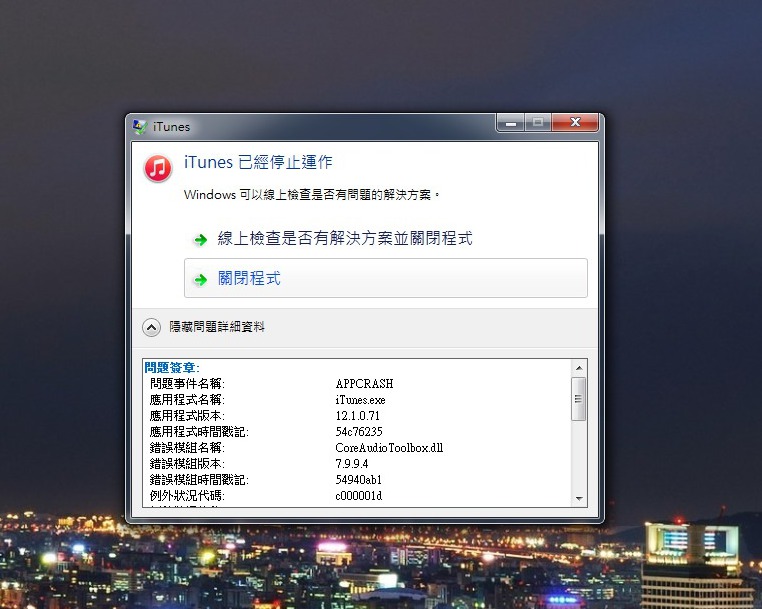
Task: Click the details scrollbar thumb
Action: point(578,399)
